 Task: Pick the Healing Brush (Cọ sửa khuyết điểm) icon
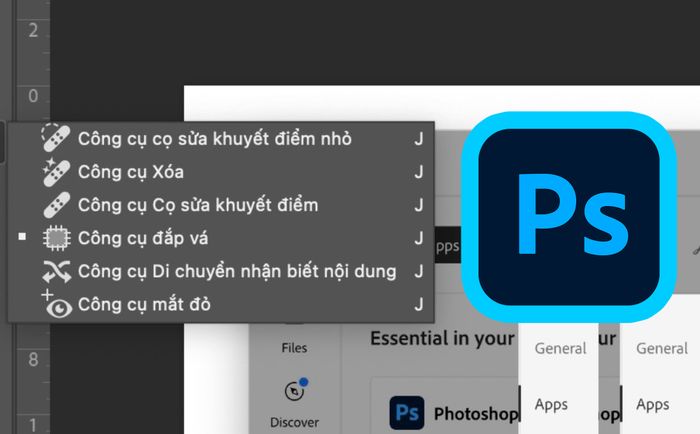[57, 205]
